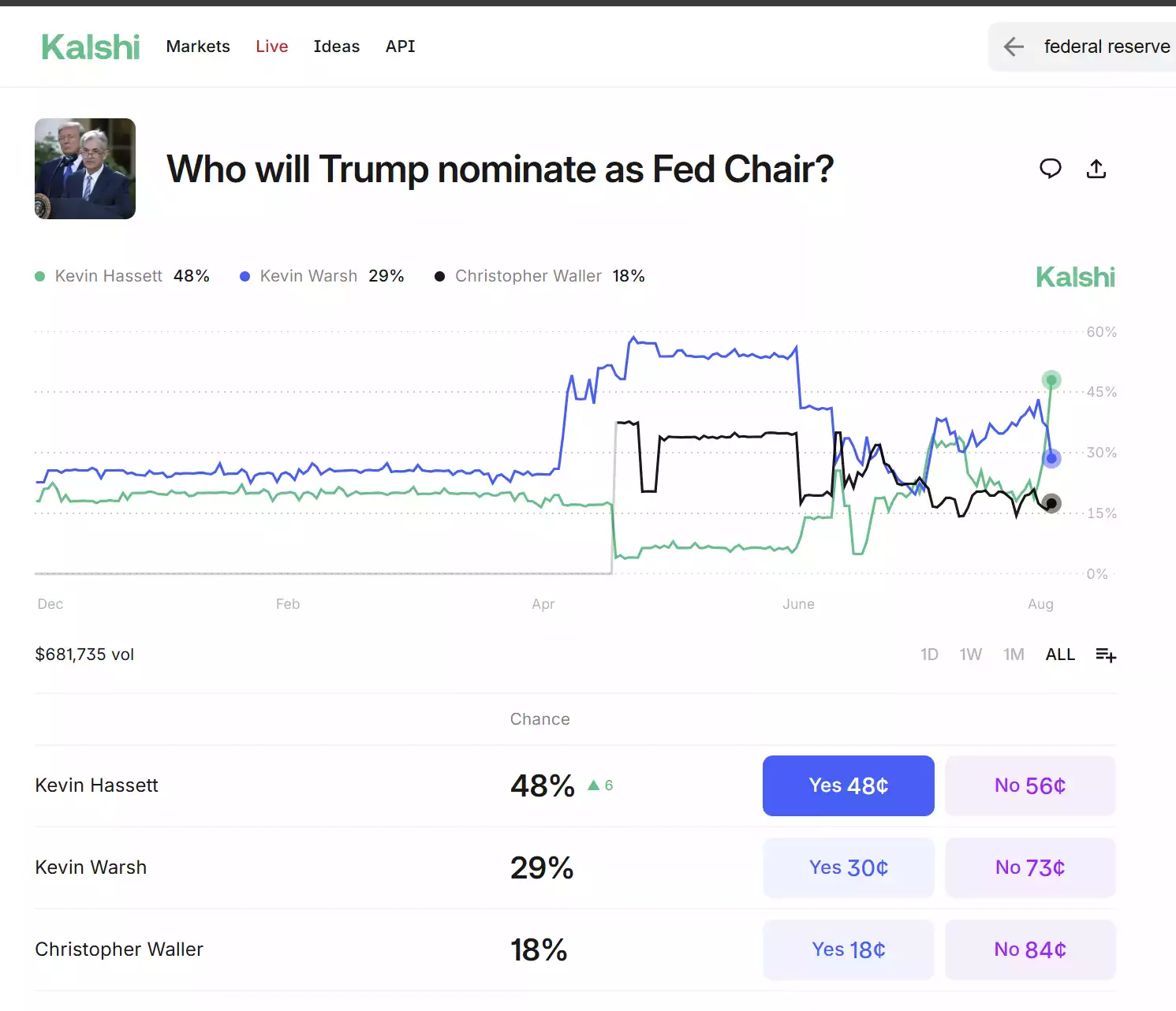Viewport: 1176px width, 1011px height.
Task: Open the Live section
Action: [x=271, y=47]
